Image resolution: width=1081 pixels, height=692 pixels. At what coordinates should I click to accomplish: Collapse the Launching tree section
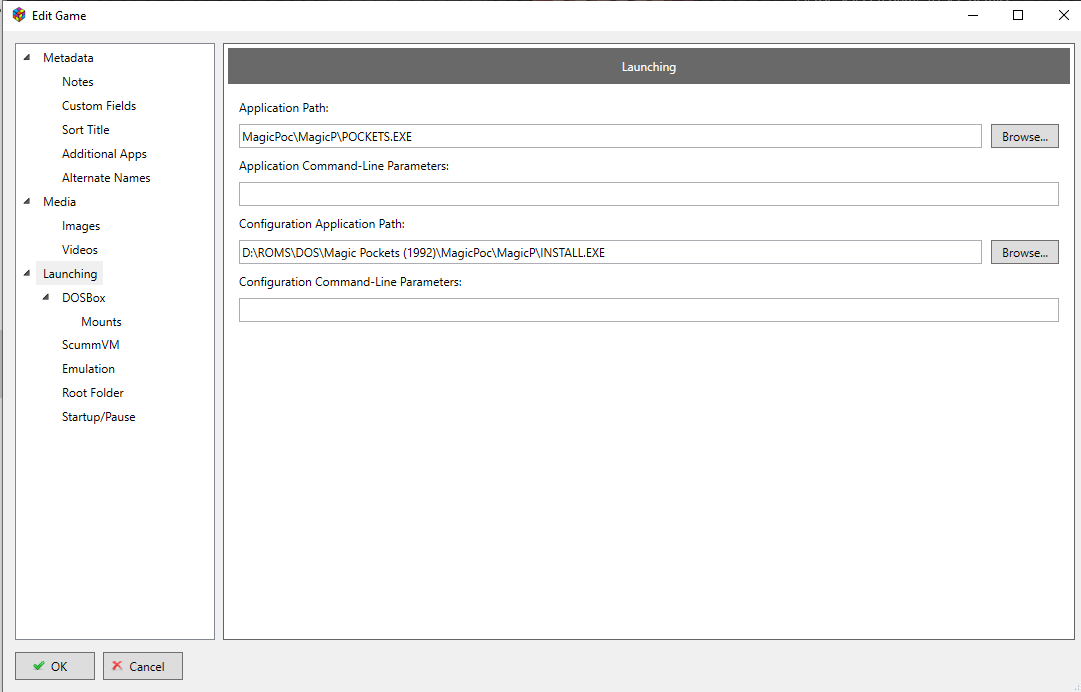click(x=27, y=274)
